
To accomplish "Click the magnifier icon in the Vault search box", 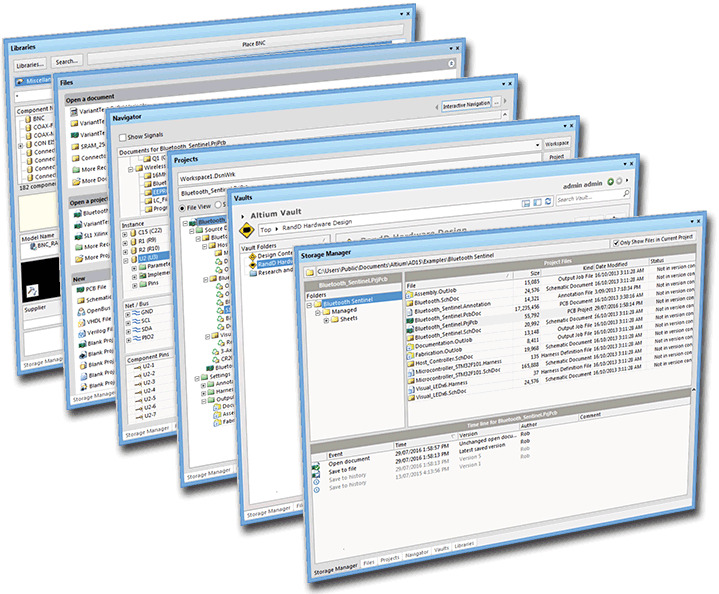I will pos(626,194).
